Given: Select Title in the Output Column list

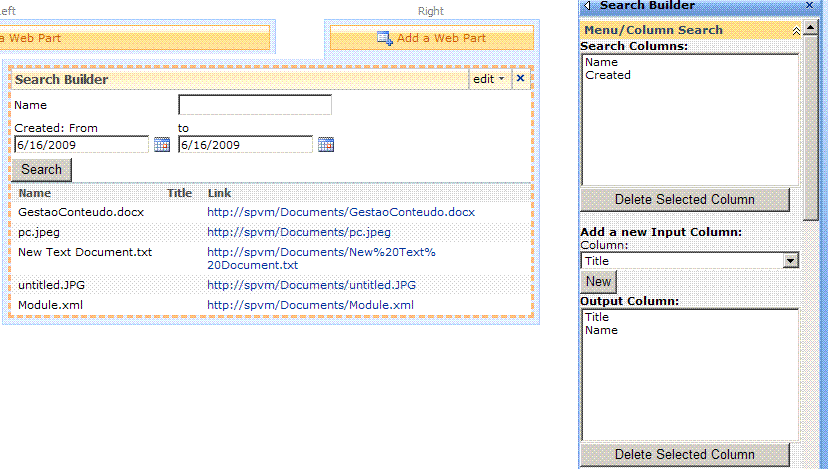Looking at the screenshot, I should [597, 317].
